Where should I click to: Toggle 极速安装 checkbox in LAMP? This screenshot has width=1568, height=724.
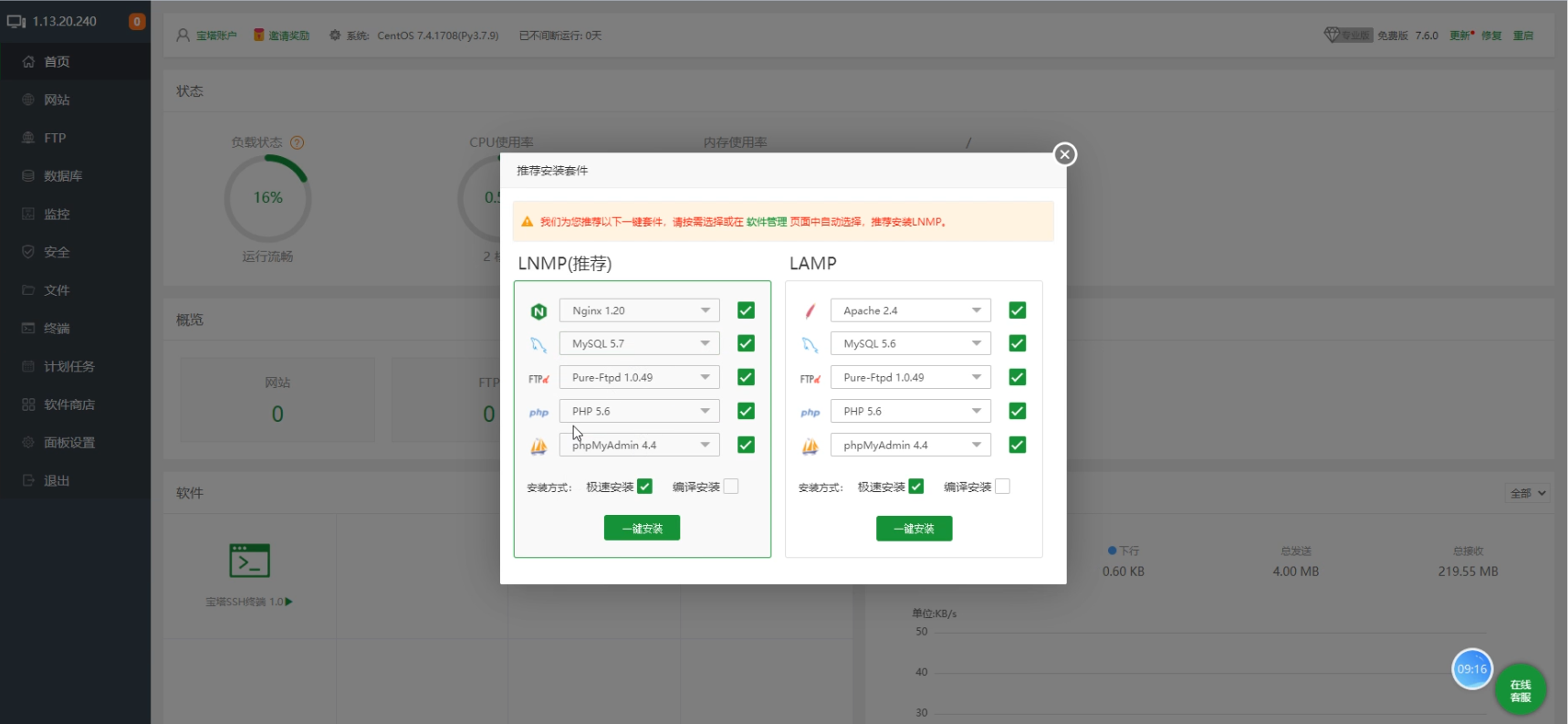[x=916, y=487]
